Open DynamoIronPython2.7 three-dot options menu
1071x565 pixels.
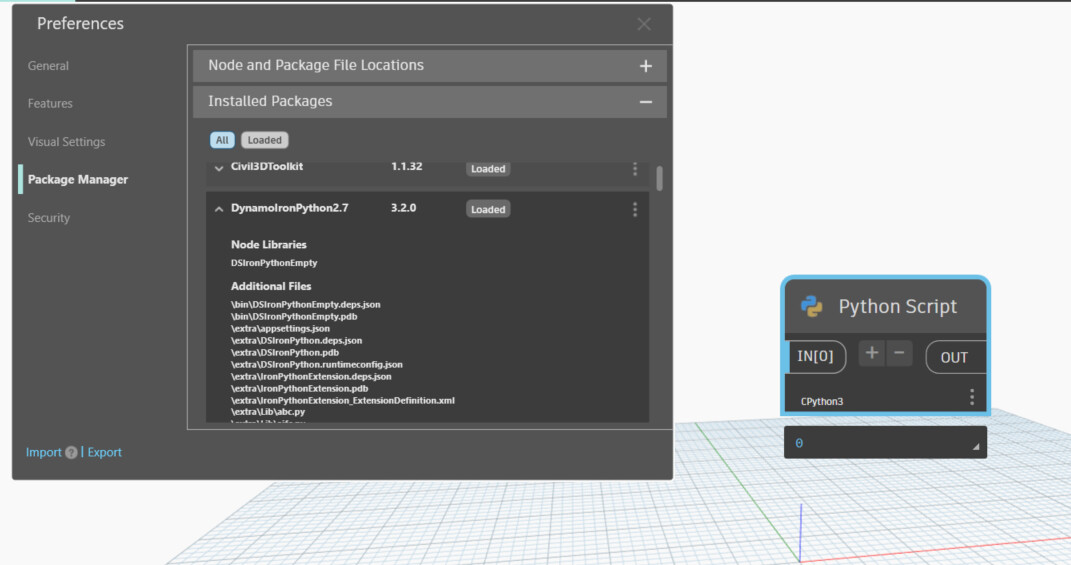pos(635,209)
